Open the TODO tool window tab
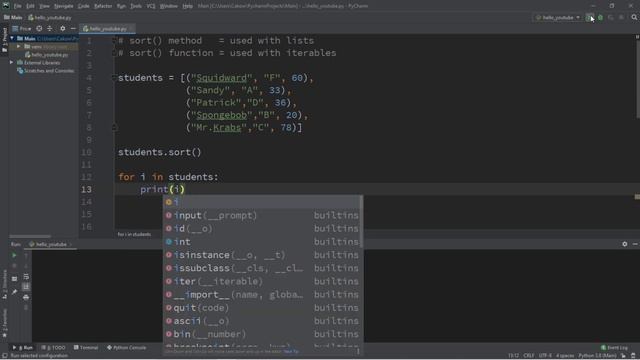Screen dimensions: 640x360 pyautogui.click(x=53, y=348)
